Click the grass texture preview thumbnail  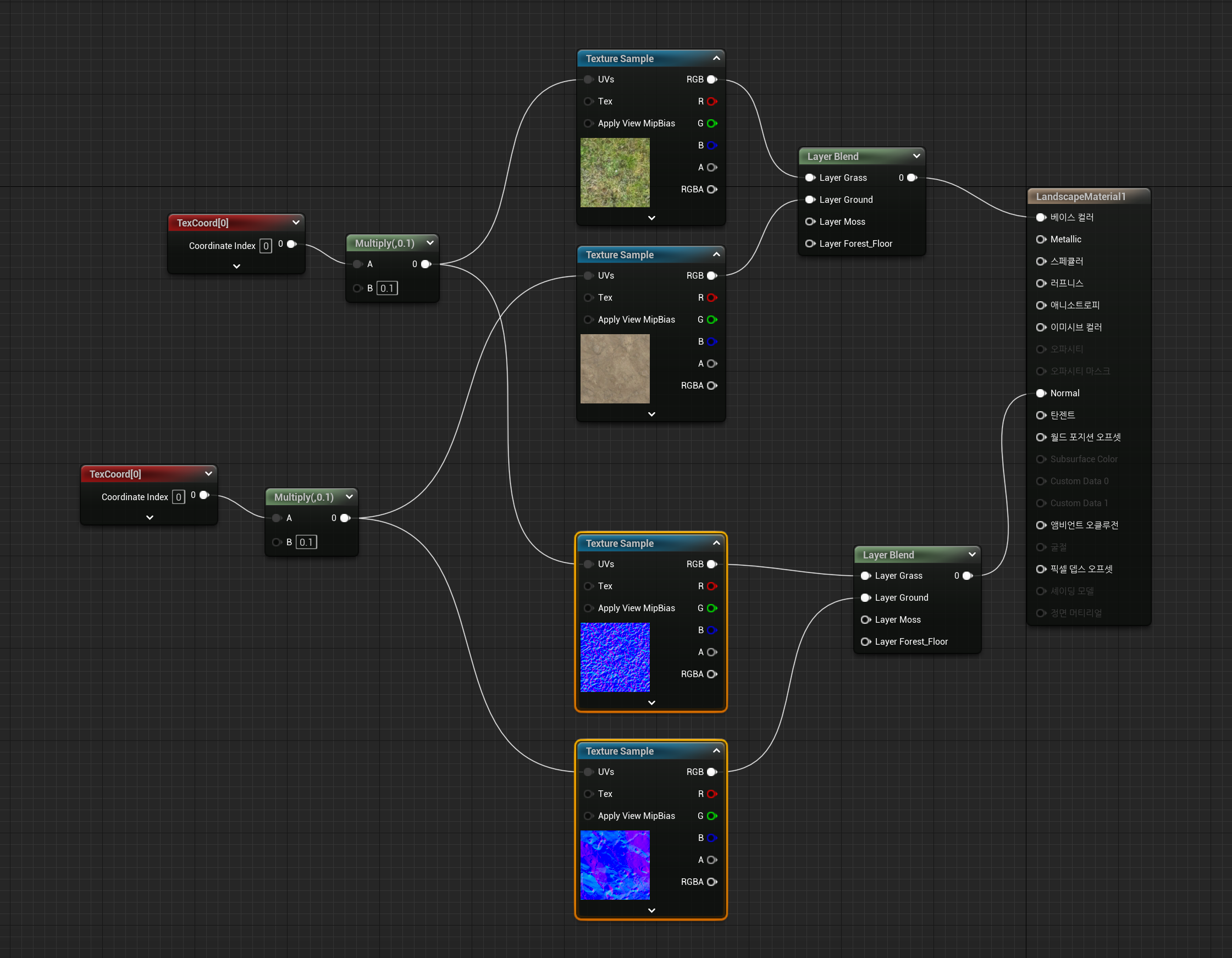coord(615,173)
